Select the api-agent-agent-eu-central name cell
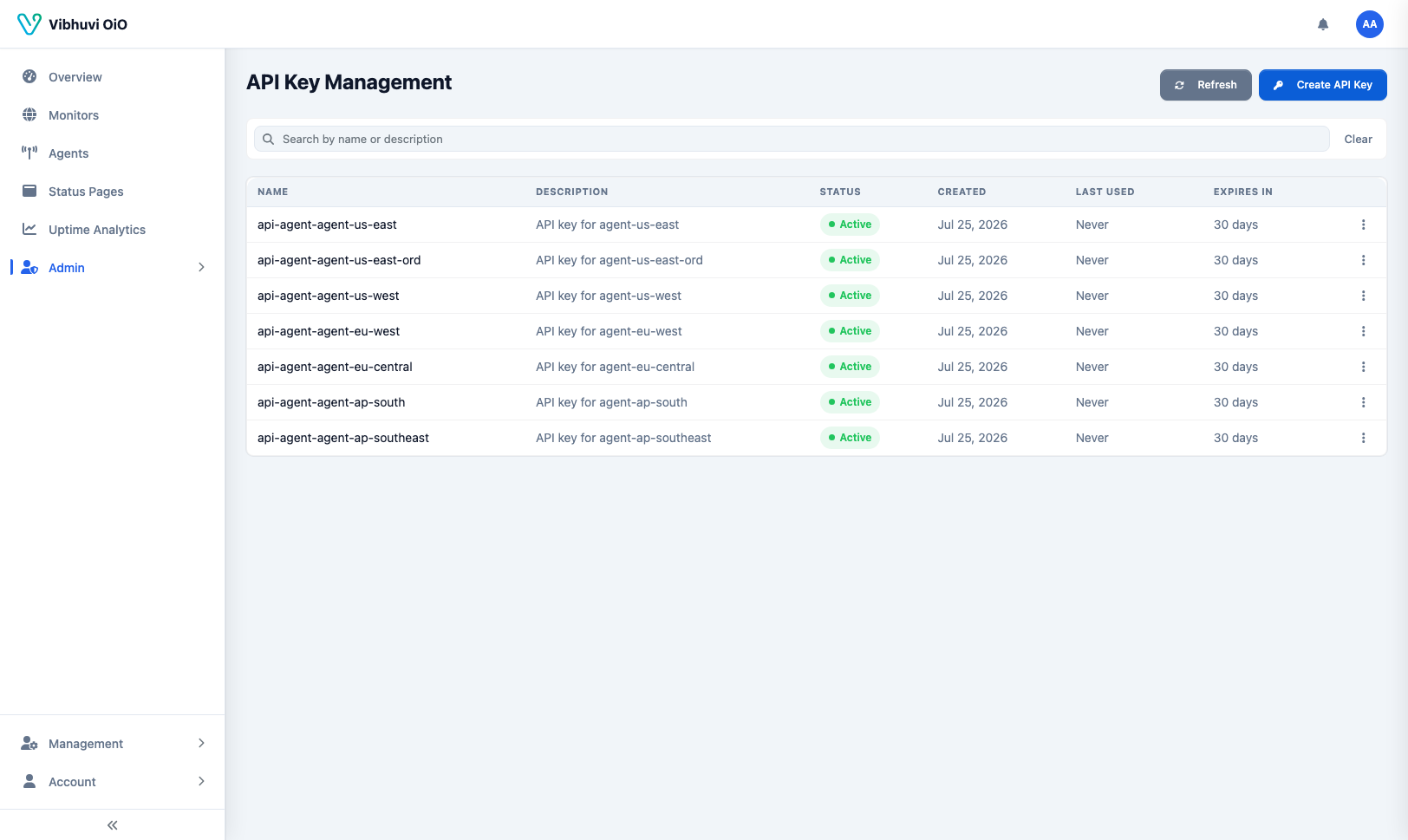The width and height of the screenshot is (1408, 840). pyautogui.click(x=335, y=367)
